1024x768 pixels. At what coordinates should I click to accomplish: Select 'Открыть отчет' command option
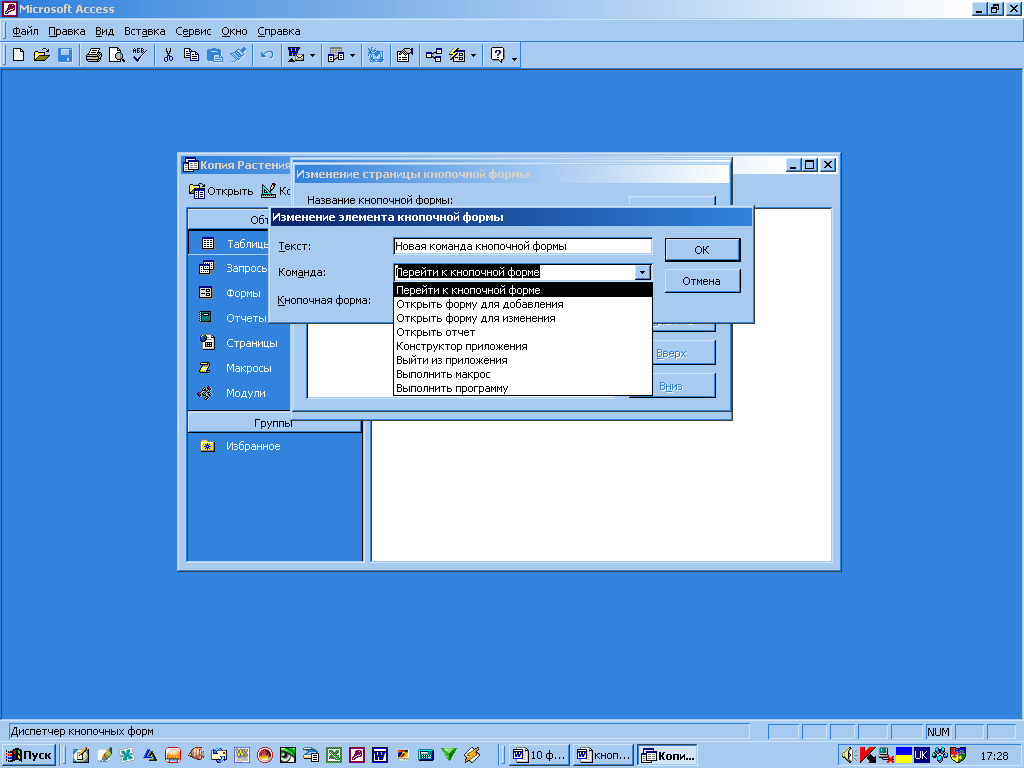point(523,332)
